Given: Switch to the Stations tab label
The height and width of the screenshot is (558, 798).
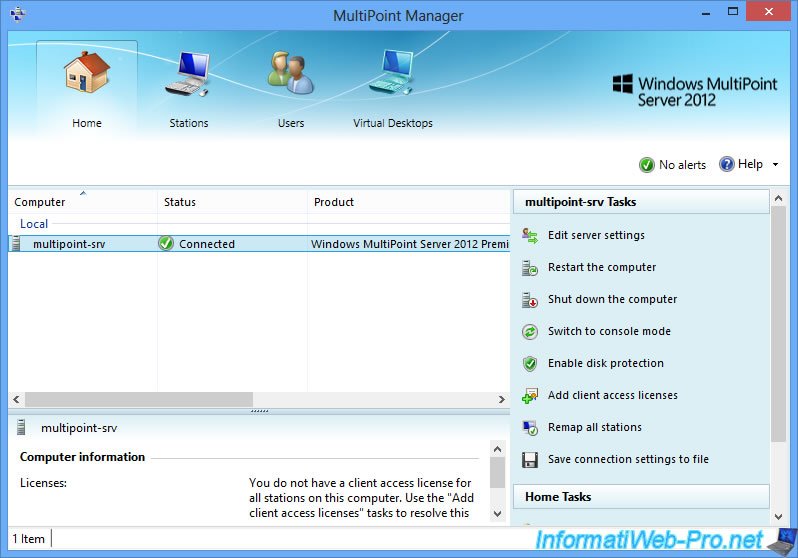Looking at the screenshot, I should coord(189,123).
